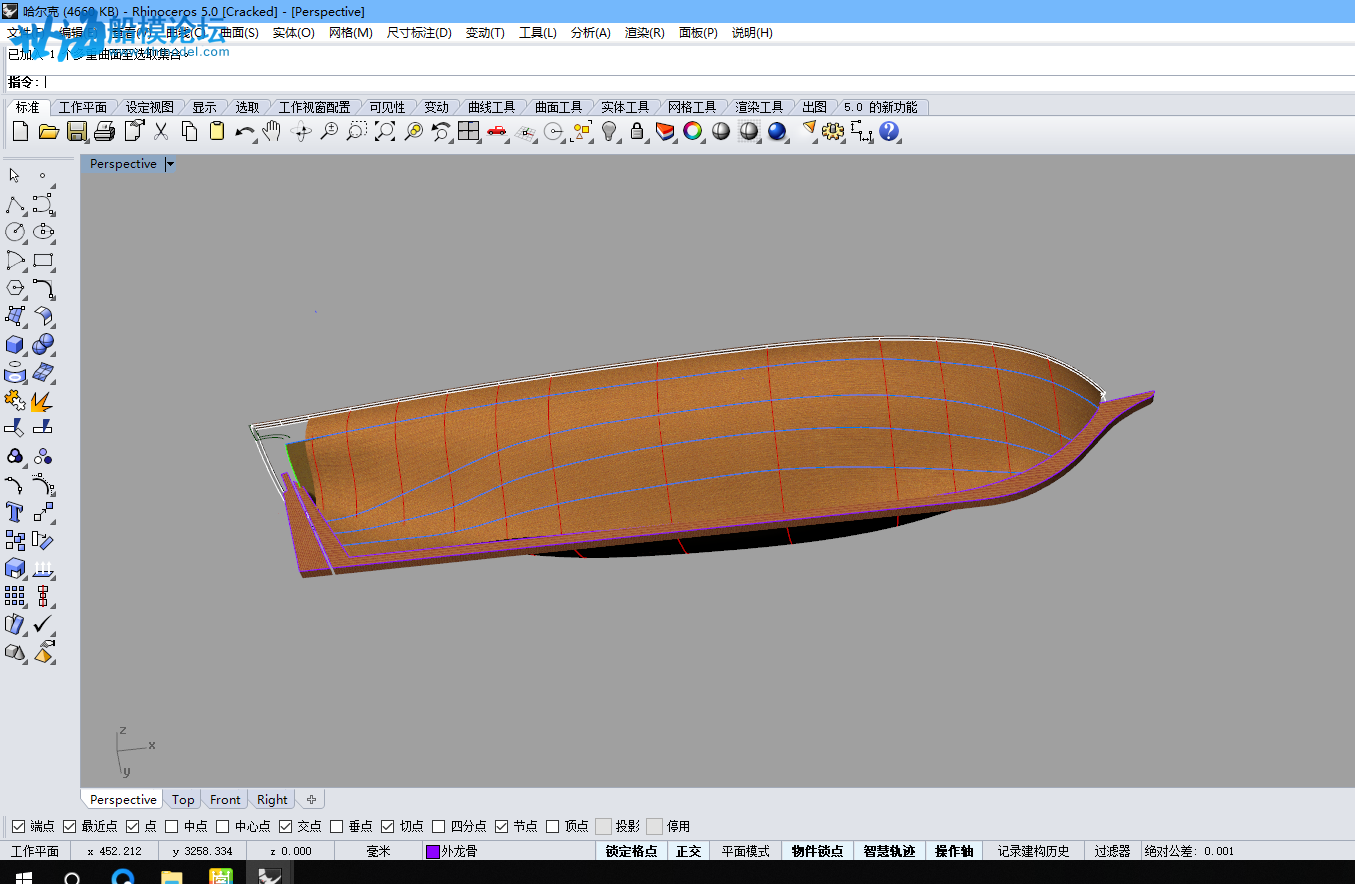Click the check mark icon in sidebar
Image resolution: width=1355 pixels, height=884 pixels.
coord(43,625)
